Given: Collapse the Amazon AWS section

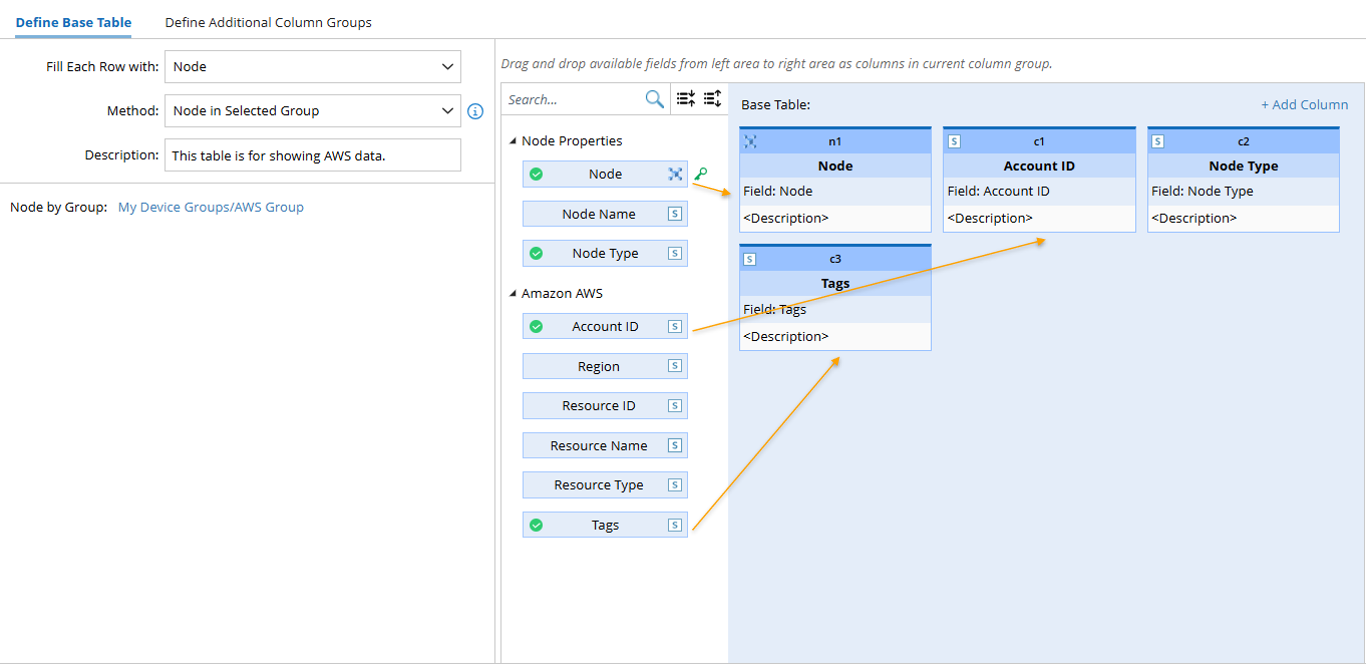Looking at the screenshot, I should [513, 293].
